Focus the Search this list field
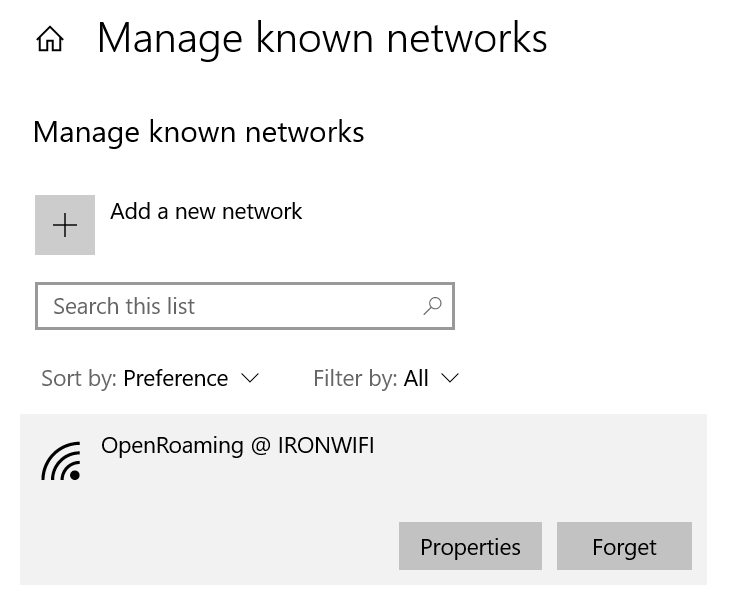754x599 pixels. [x=245, y=306]
